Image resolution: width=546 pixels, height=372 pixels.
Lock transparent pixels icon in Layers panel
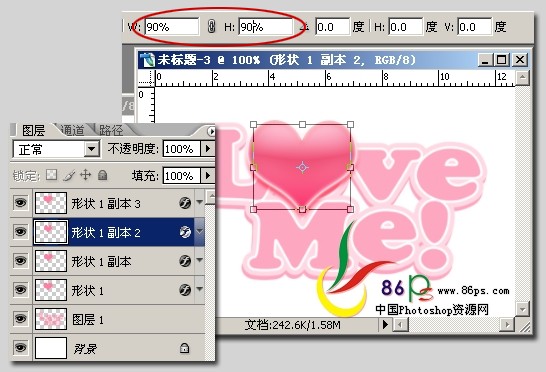(x=52, y=175)
